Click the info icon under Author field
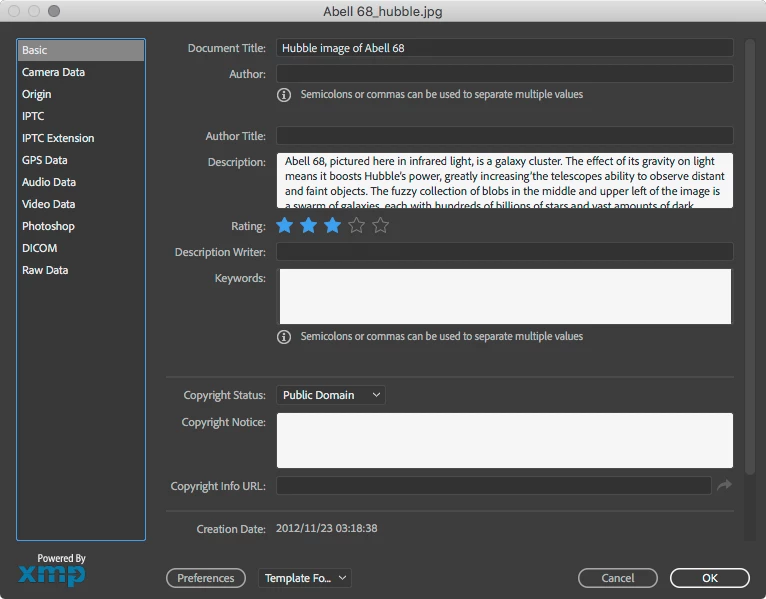 284,95
